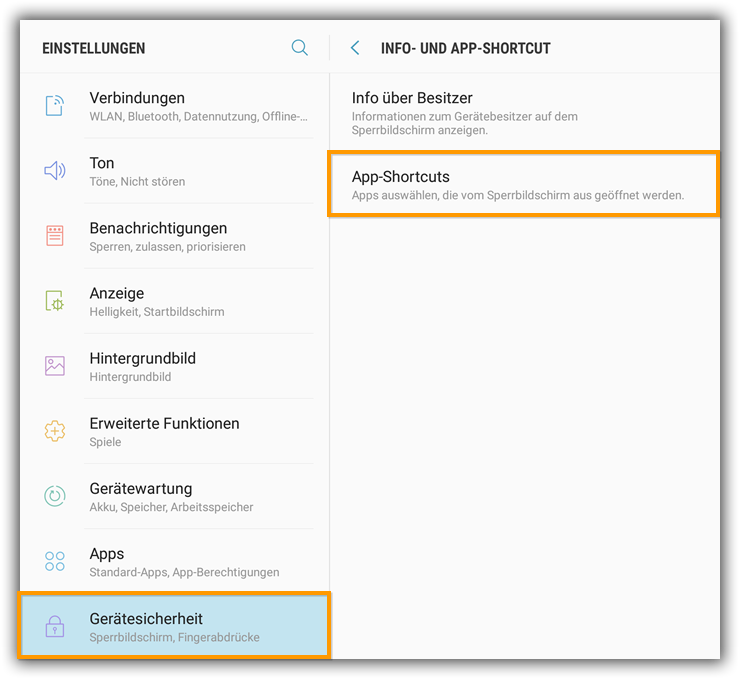
Task: Go back using the left chevron arrow
Action: (355, 48)
